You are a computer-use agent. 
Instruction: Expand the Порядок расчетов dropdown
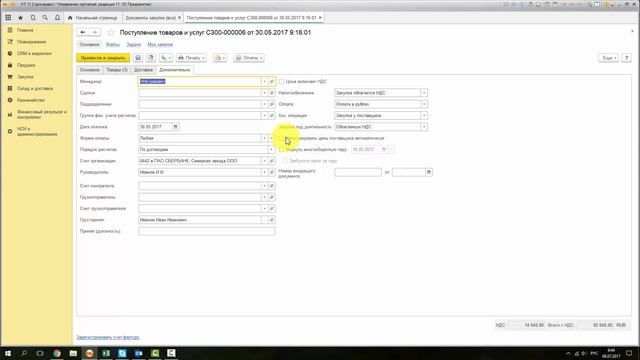271,150
